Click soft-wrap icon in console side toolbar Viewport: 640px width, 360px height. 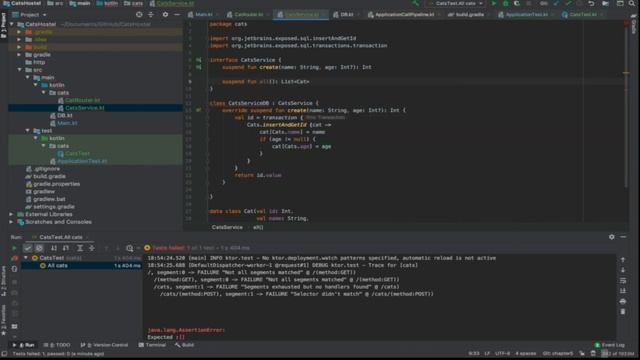(x=623, y=280)
